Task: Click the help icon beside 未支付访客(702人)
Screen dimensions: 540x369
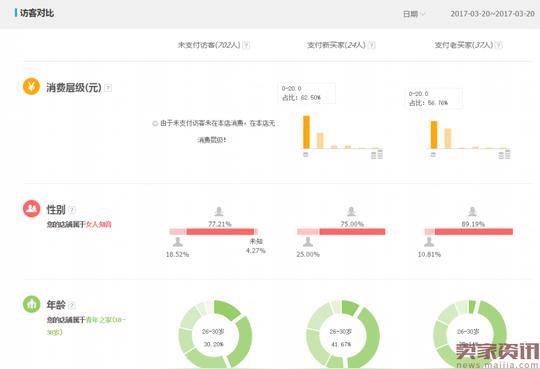Action: [x=246, y=45]
